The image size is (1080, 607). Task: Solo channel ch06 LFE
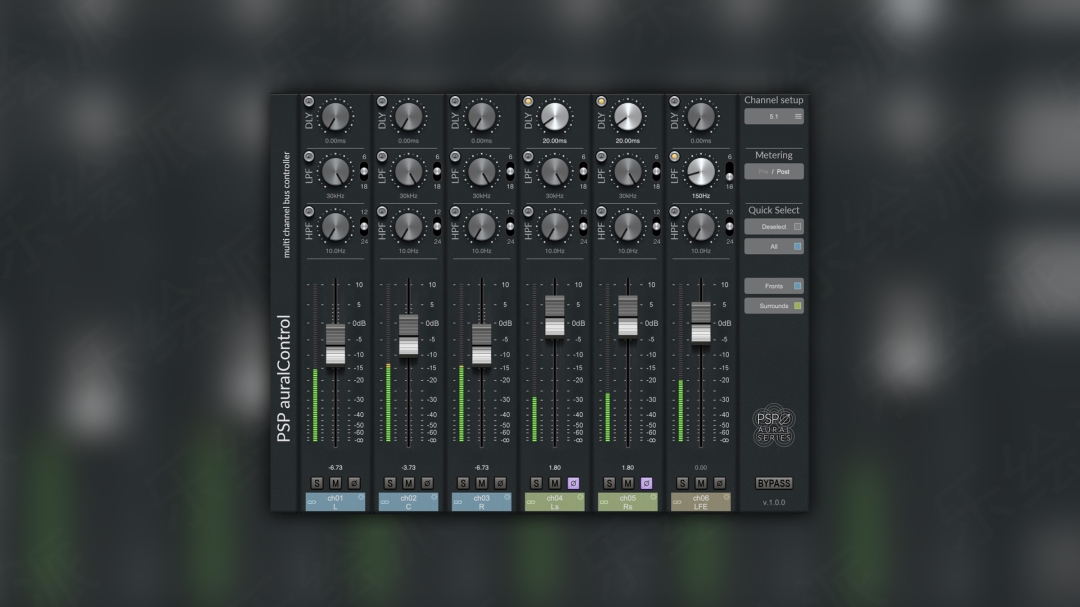pos(682,483)
